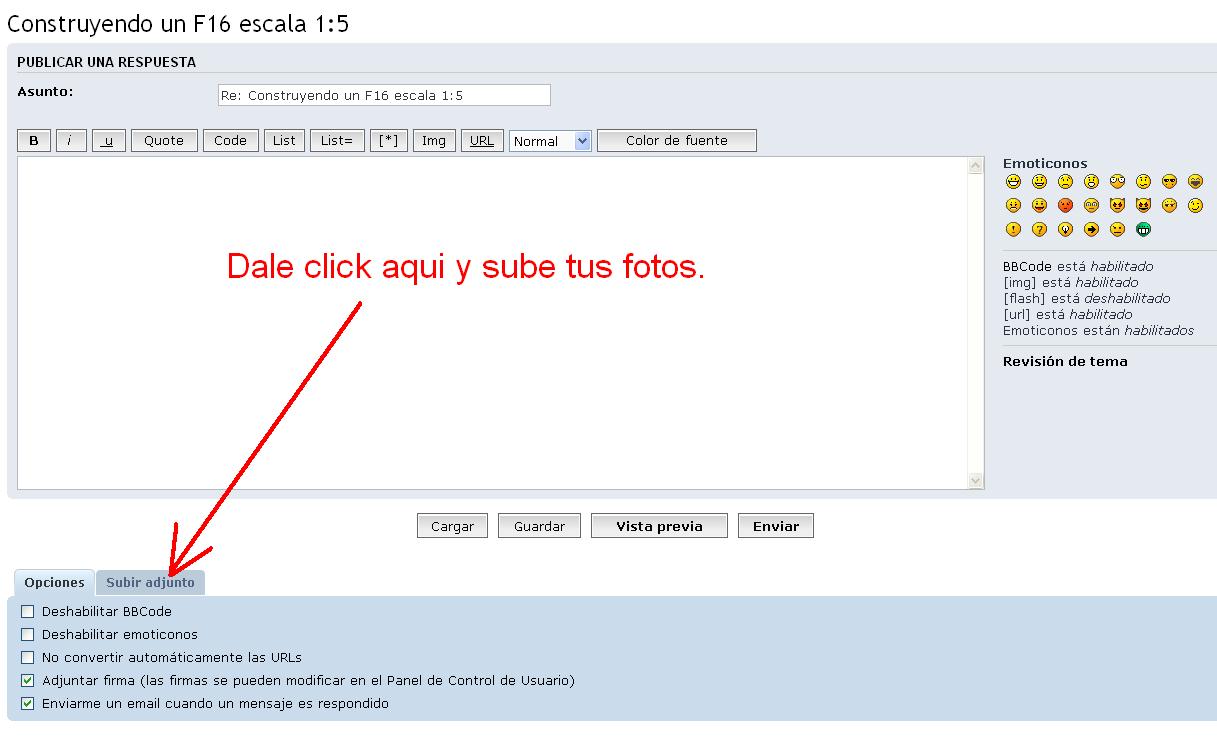Insert the green grinning emoticon
The height and width of the screenshot is (749, 1217).
[1143, 230]
